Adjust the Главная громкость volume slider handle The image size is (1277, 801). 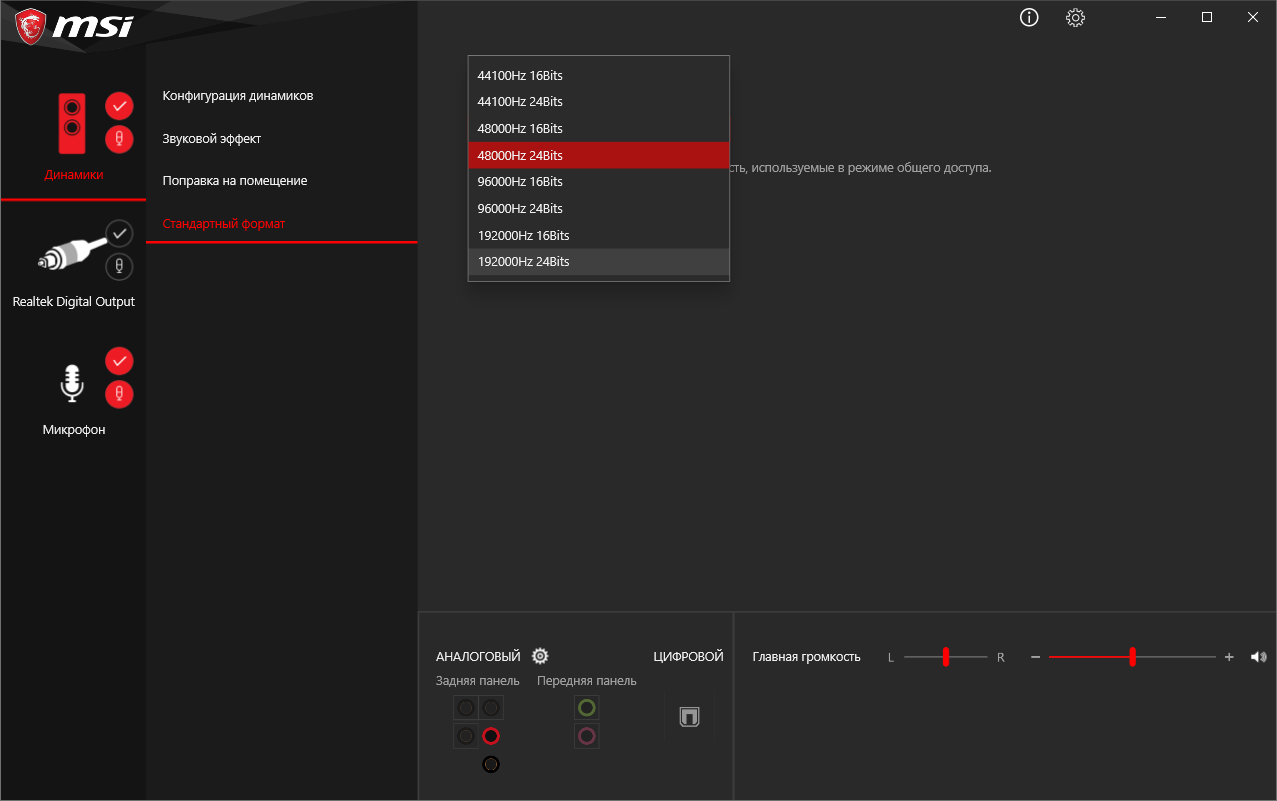tap(1132, 657)
